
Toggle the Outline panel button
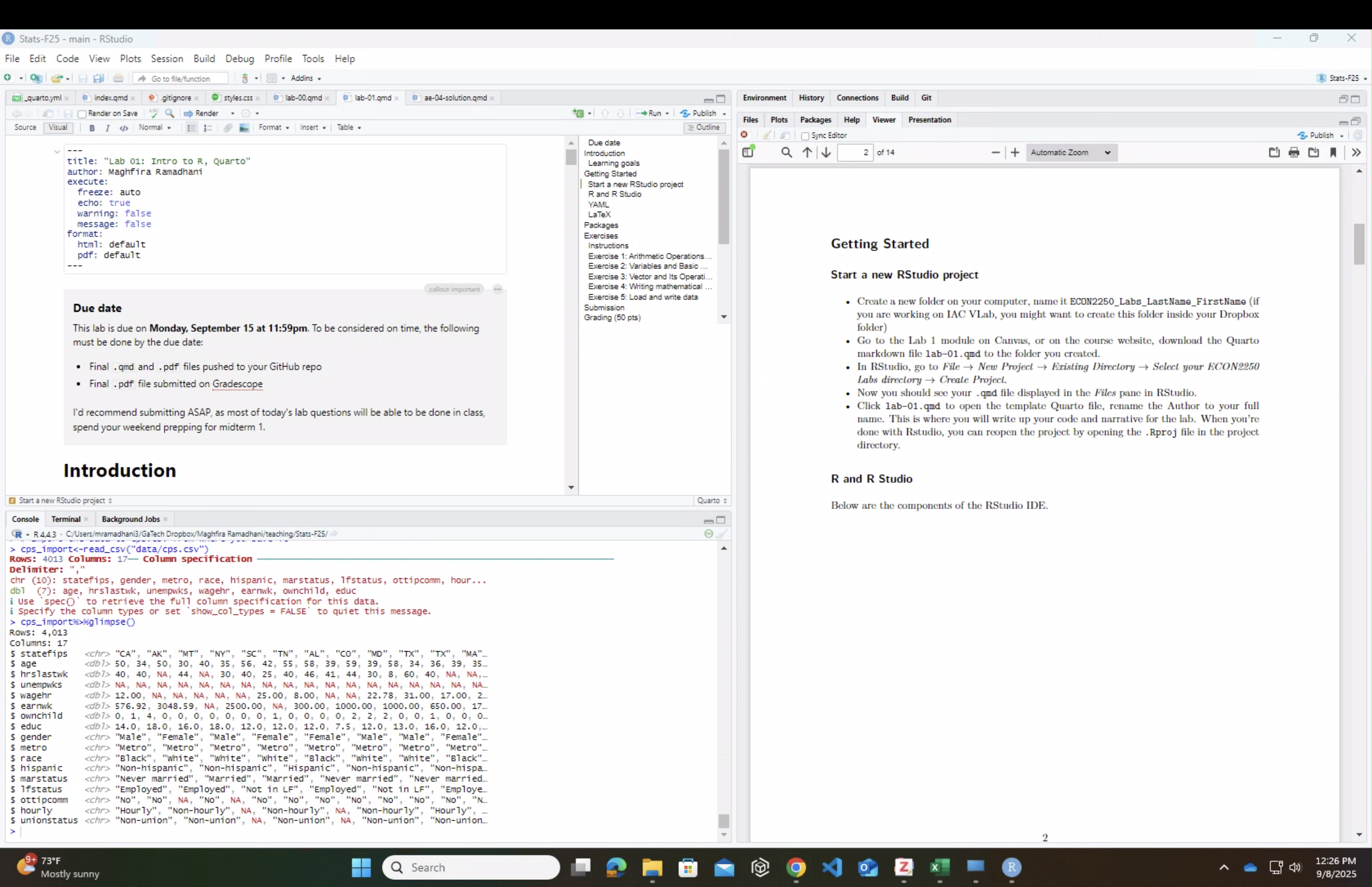(704, 127)
